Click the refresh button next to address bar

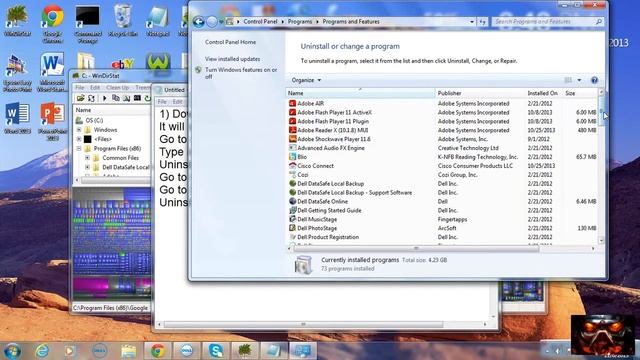point(483,22)
